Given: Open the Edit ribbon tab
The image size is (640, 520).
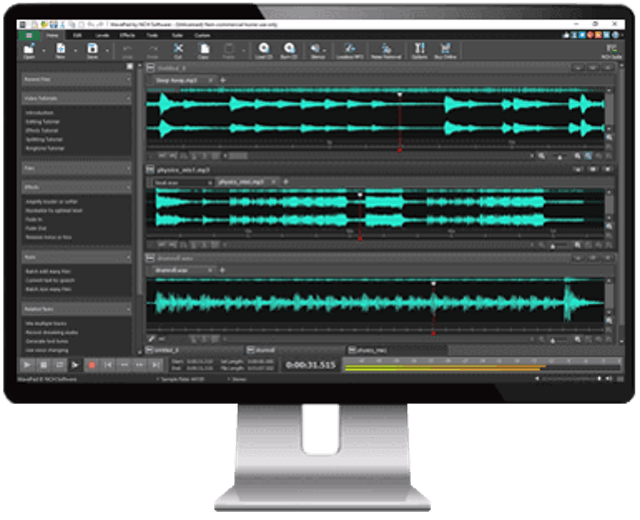Looking at the screenshot, I should (77, 36).
